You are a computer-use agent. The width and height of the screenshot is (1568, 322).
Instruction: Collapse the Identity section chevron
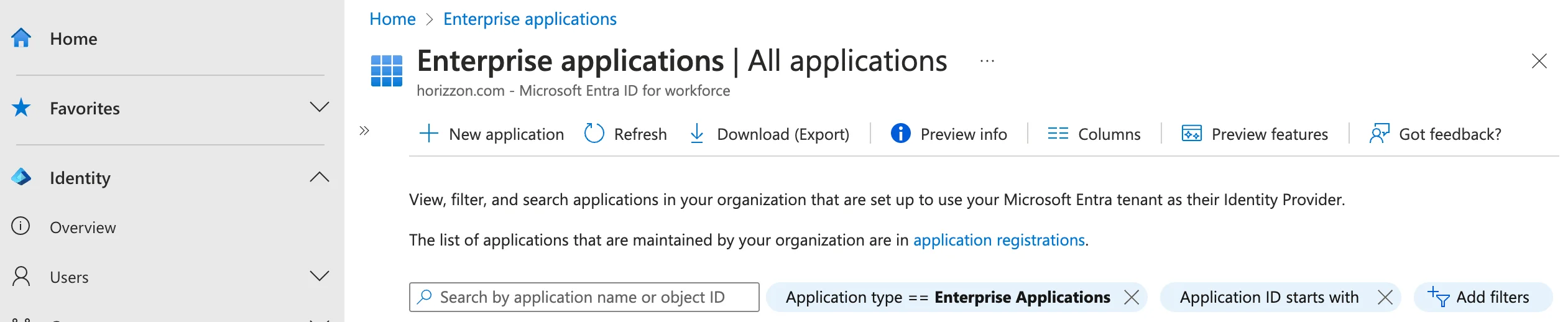320,177
